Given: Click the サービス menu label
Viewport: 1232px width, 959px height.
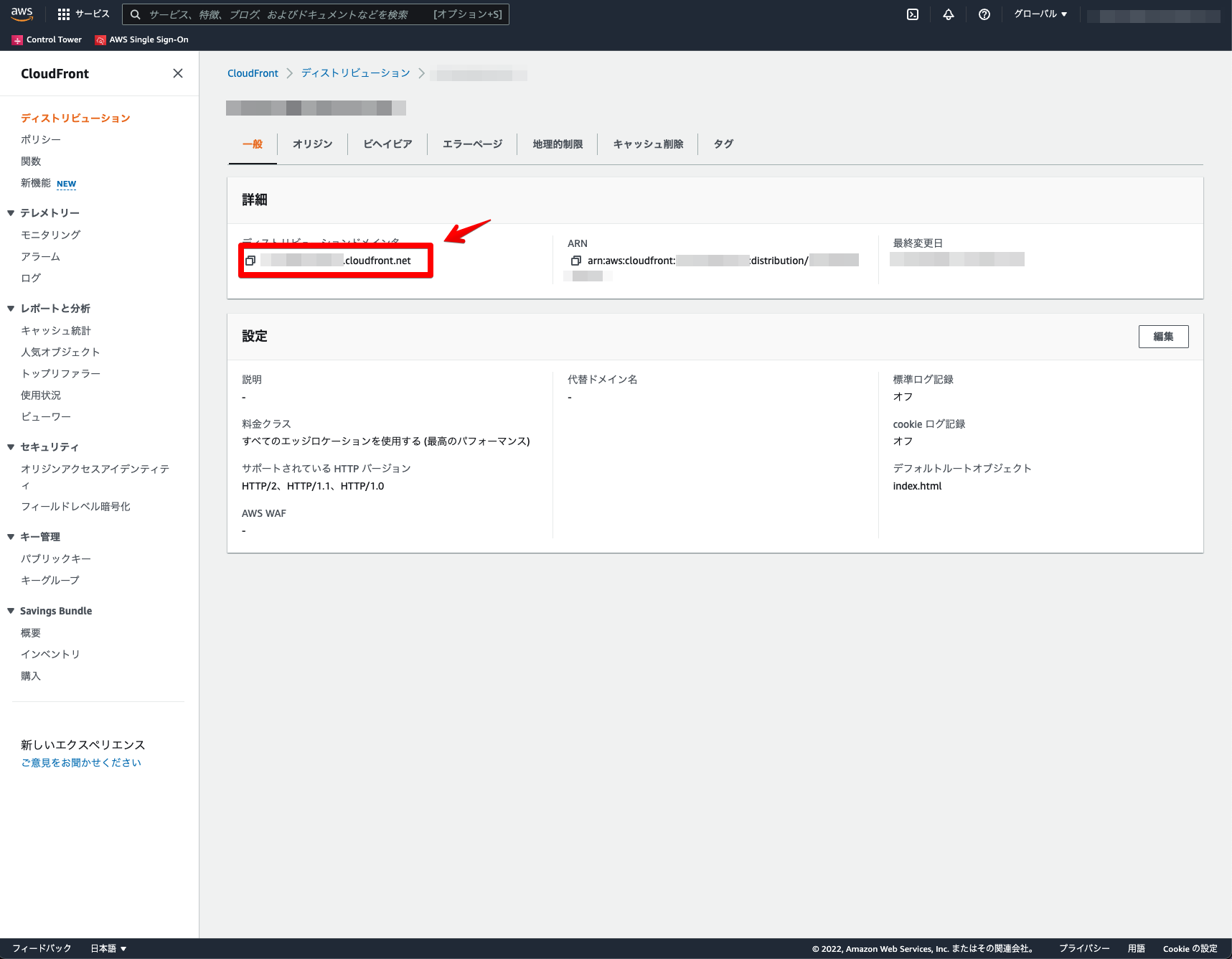Looking at the screenshot, I should (x=93, y=14).
